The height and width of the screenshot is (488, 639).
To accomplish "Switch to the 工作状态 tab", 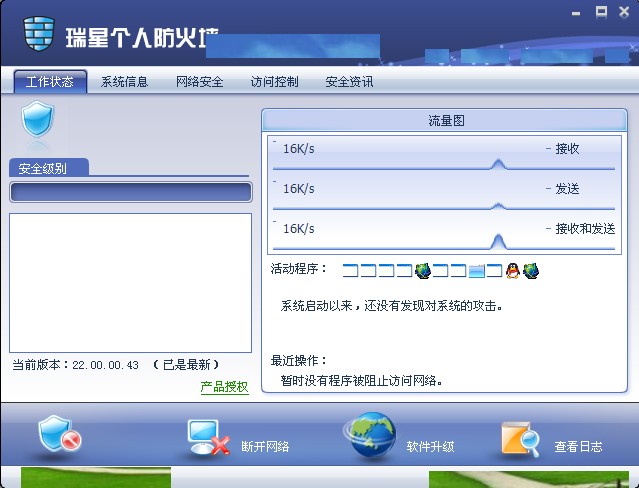I will 50,82.
